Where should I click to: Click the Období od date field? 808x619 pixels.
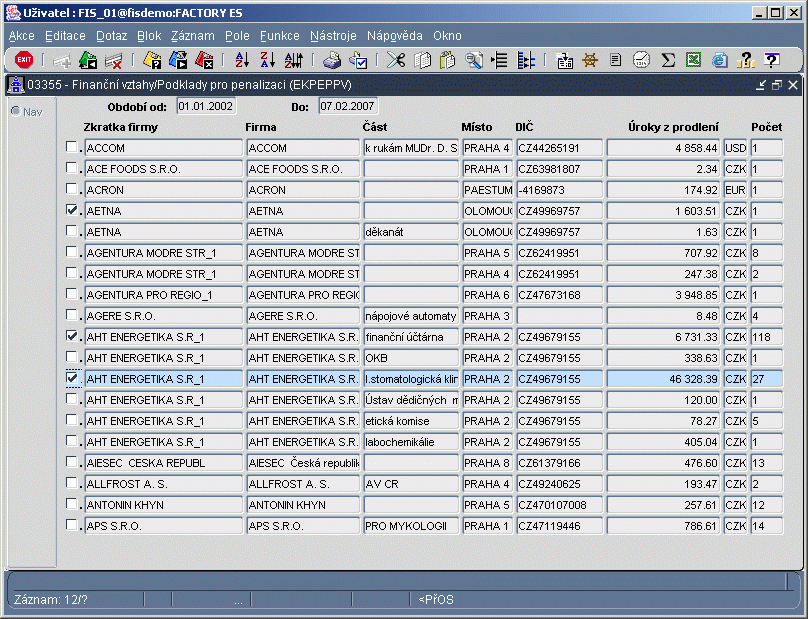(205, 105)
